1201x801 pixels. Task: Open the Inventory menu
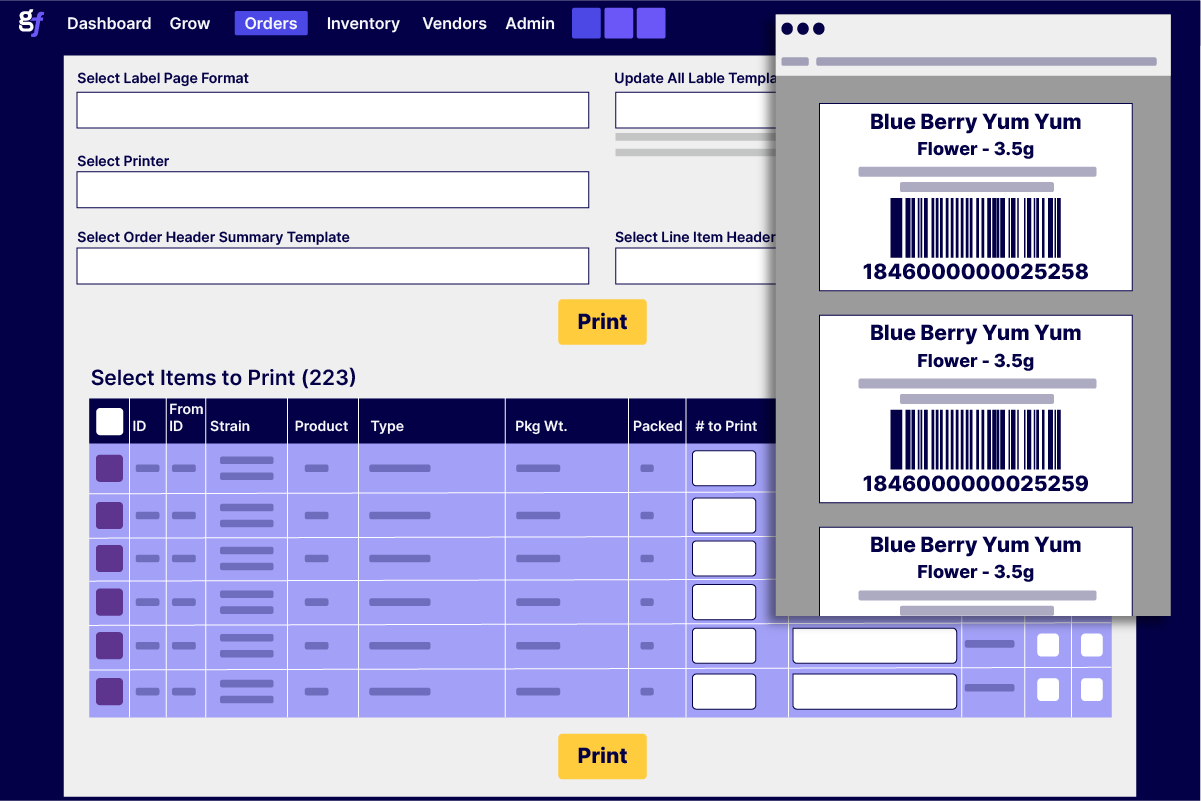[x=363, y=23]
